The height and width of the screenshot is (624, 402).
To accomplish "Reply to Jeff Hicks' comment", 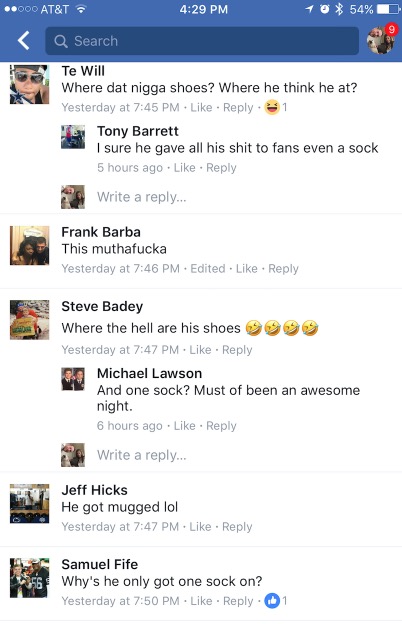I will tap(237, 527).
